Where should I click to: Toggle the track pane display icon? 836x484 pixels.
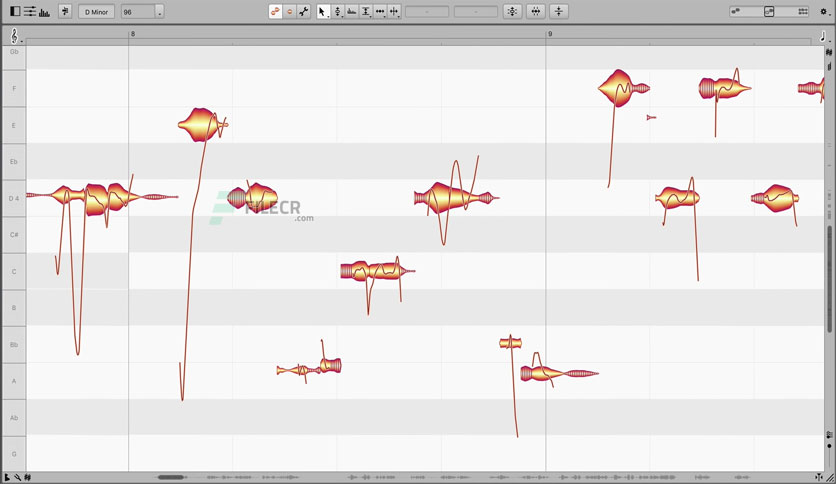tap(15, 11)
